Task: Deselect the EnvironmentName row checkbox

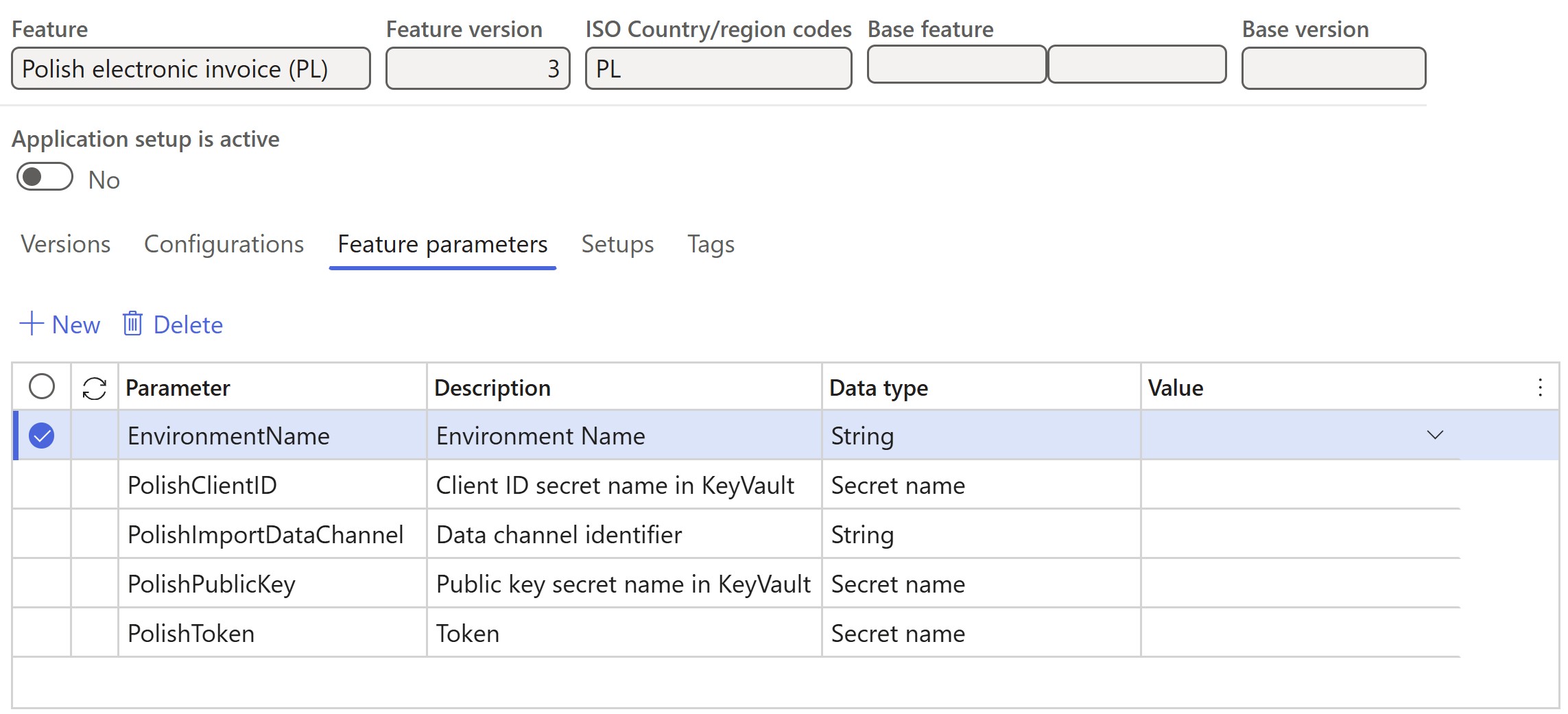Action: pyautogui.click(x=43, y=435)
